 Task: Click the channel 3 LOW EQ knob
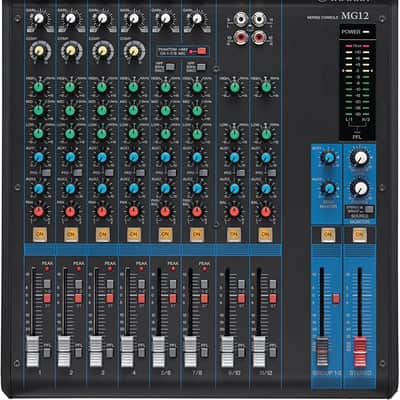pyautogui.click(x=102, y=134)
